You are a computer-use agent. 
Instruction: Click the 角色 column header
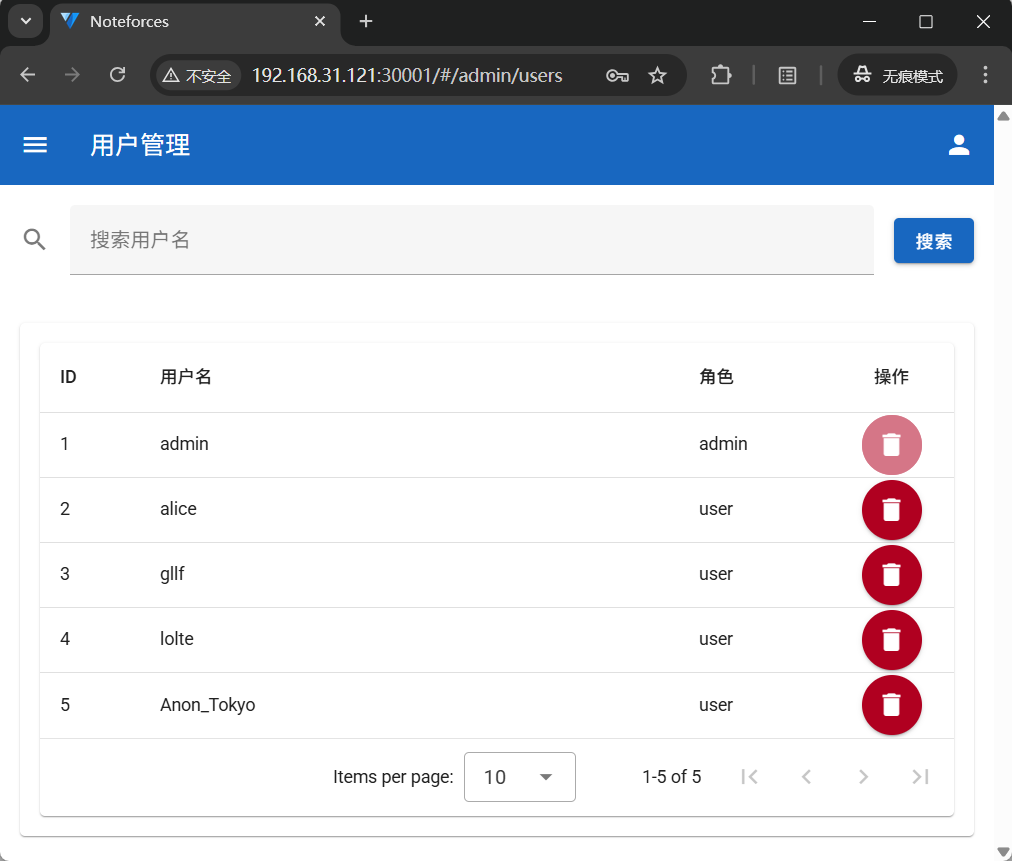(x=716, y=376)
